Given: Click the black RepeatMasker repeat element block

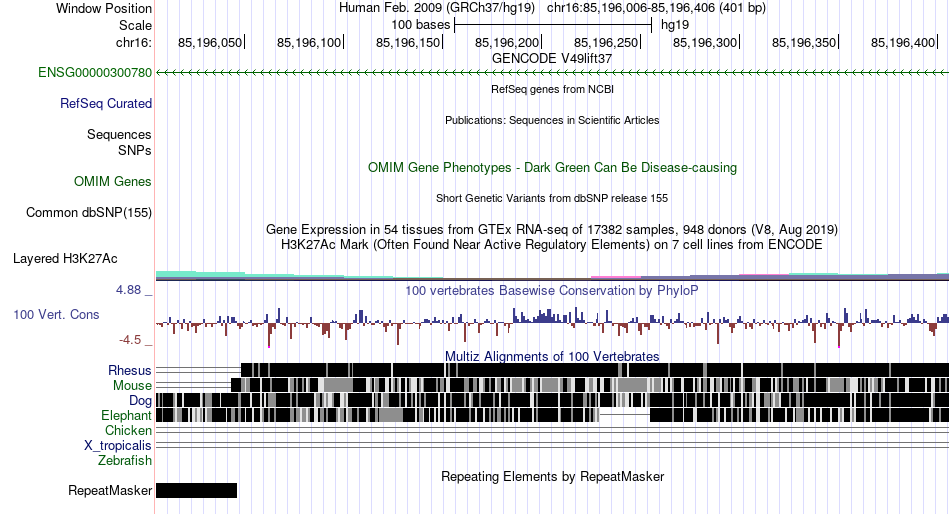Looking at the screenshot, I should click(x=196, y=490).
